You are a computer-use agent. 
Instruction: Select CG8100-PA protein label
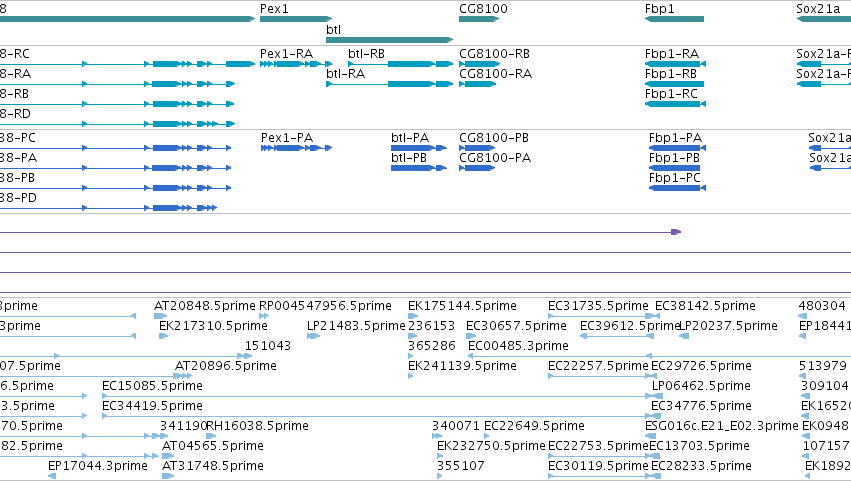coord(495,157)
